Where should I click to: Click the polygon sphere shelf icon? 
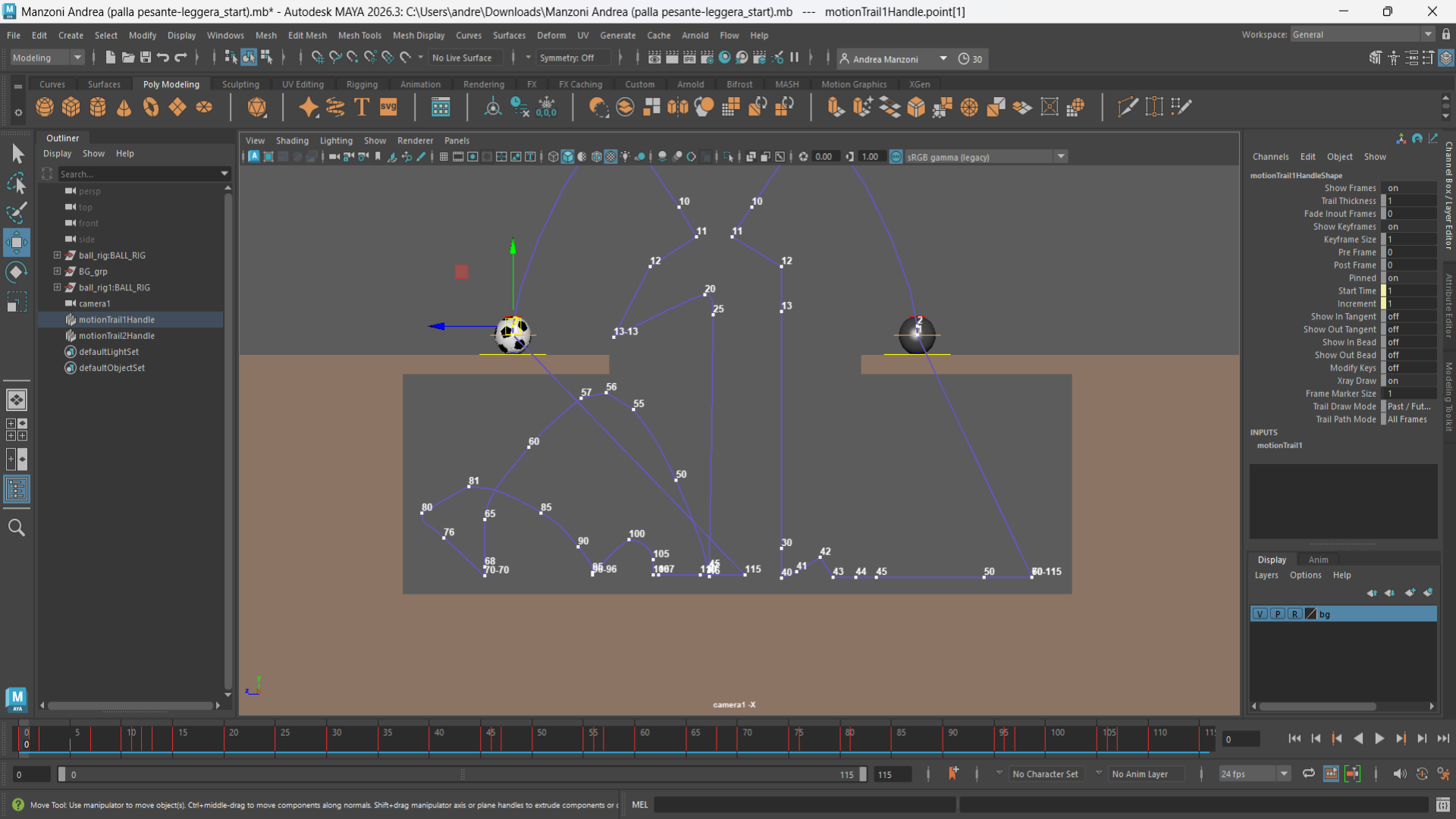(45, 108)
